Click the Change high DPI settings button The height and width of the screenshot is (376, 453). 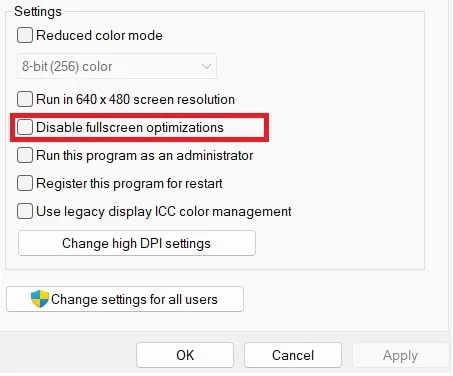[x=137, y=243]
